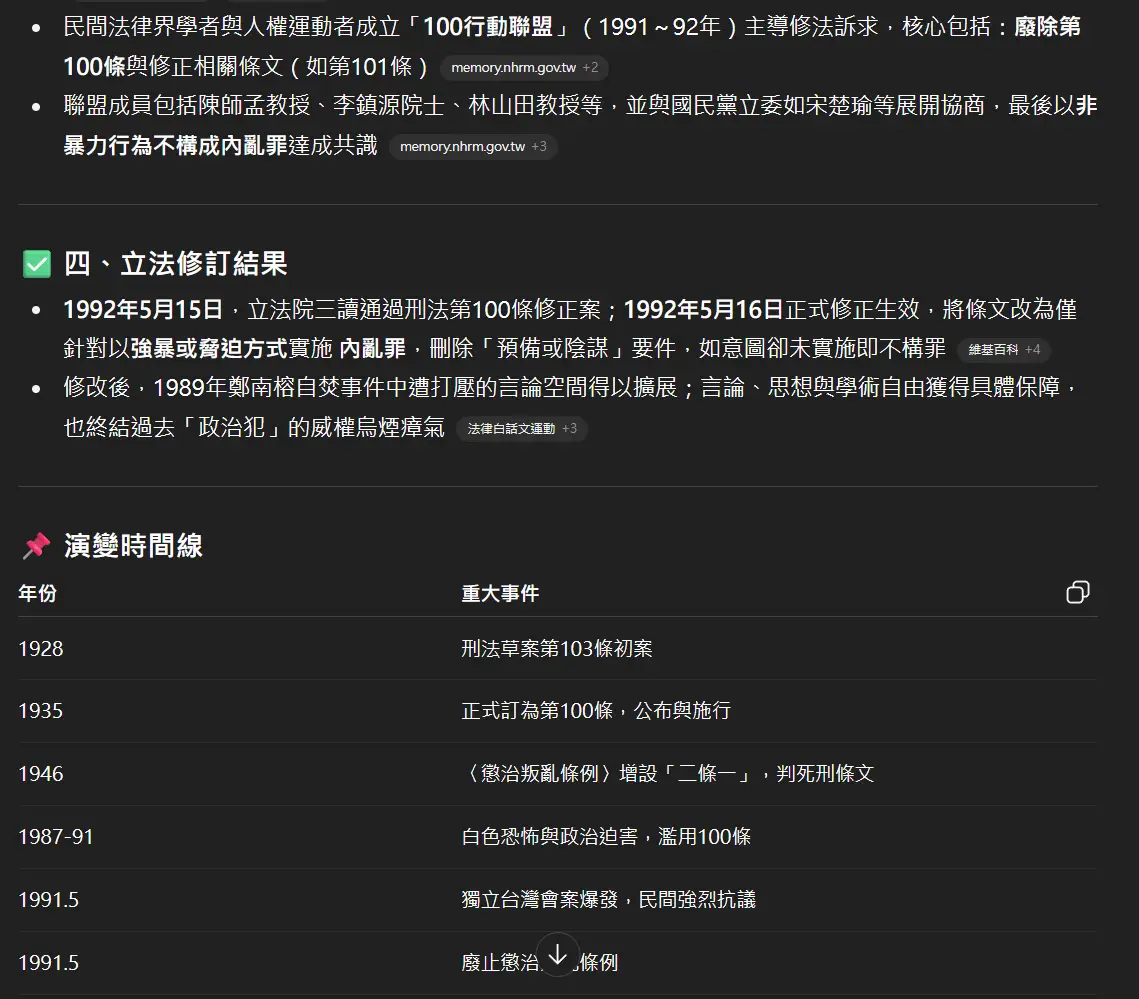1139x999 pixels.
Task: Click the copy table icon
Action: coord(1078,592)
